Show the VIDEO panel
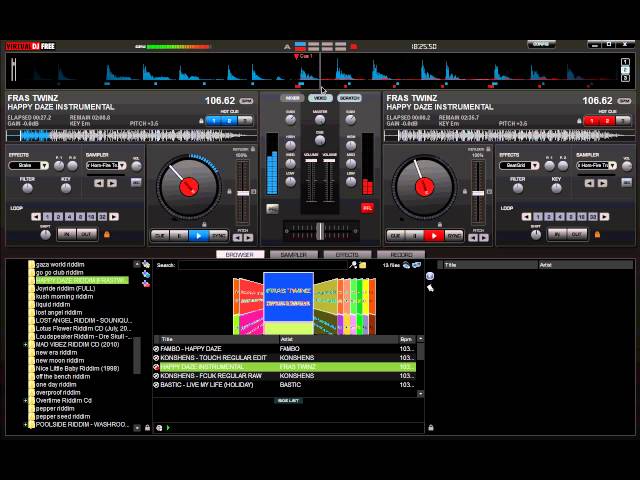This screenshot has height=480, width=640. coord(320,98)
